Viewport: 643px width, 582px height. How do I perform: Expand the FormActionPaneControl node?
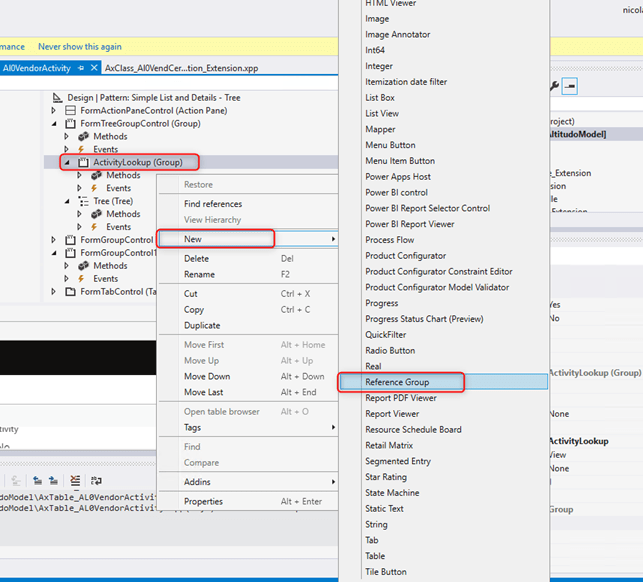[x=55, y=110]
